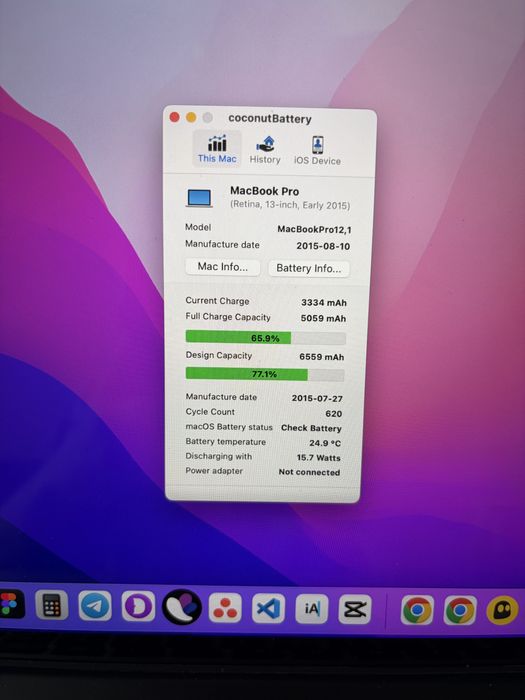Click the "Cycle Count" label

point(210,412)
